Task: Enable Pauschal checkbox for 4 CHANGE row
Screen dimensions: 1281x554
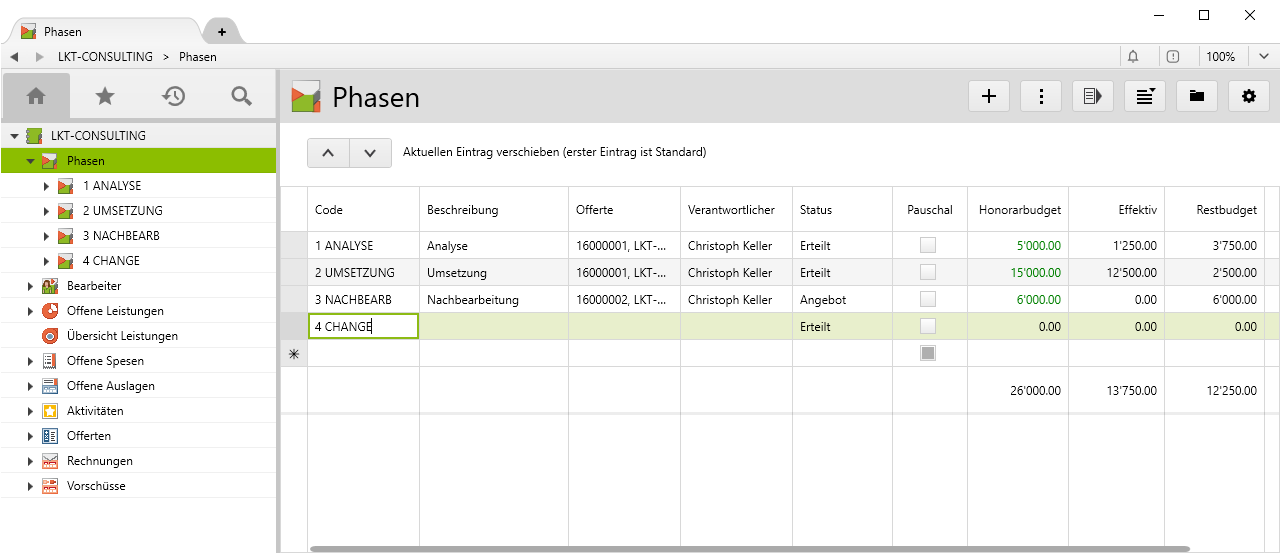Action: (x=929, y=326)
